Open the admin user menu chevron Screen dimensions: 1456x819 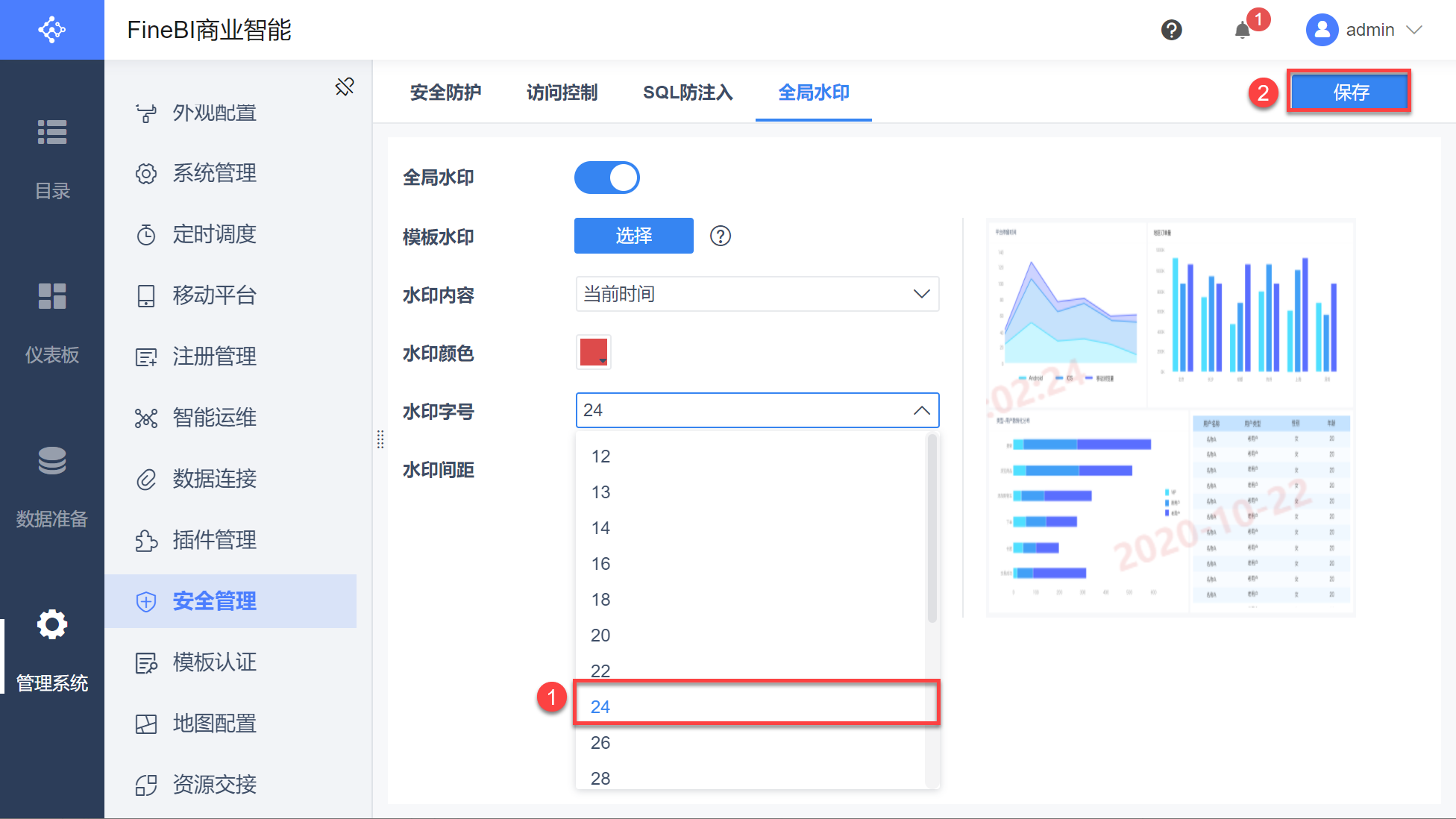1414,30
